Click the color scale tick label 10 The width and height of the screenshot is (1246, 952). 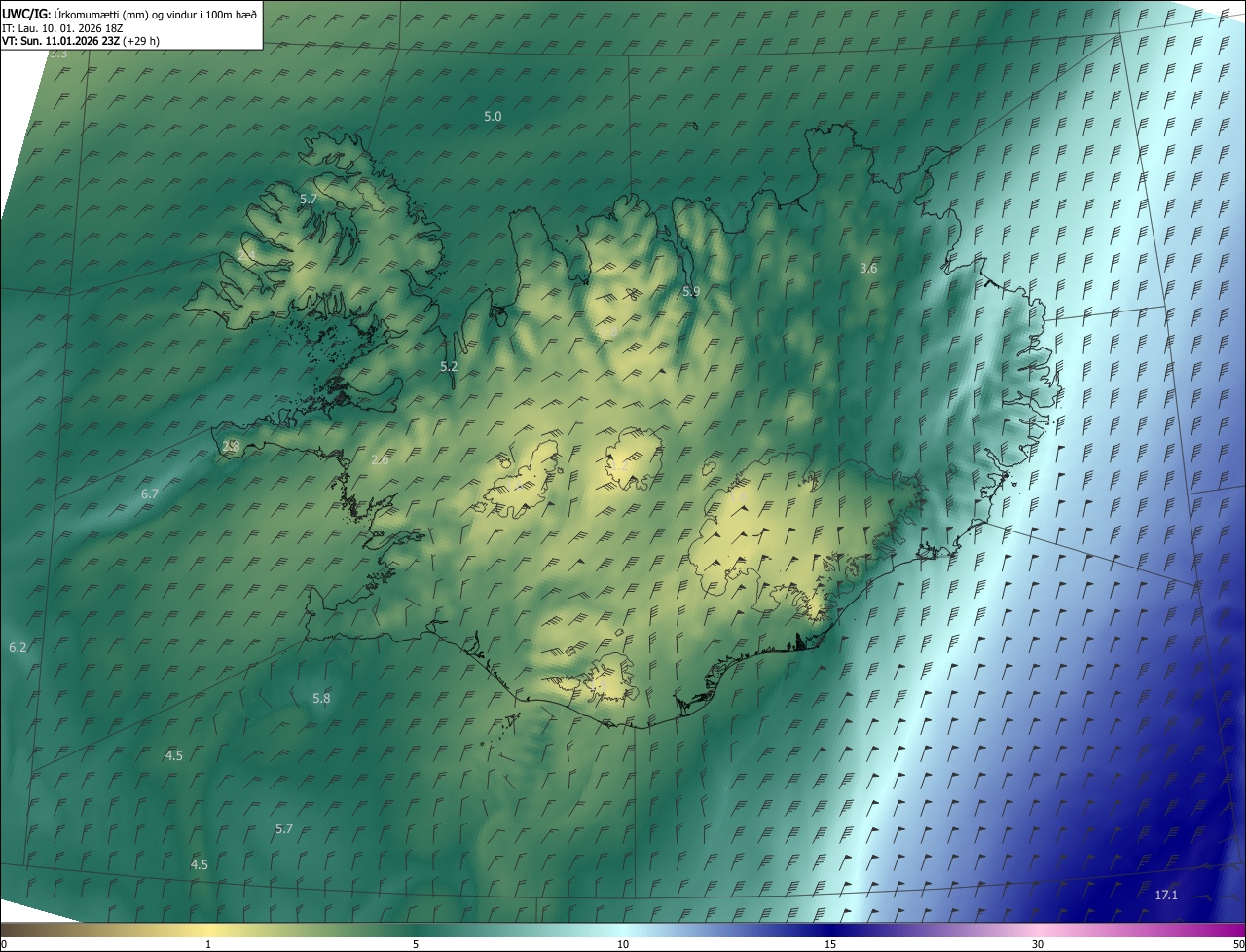click(623, 945)
